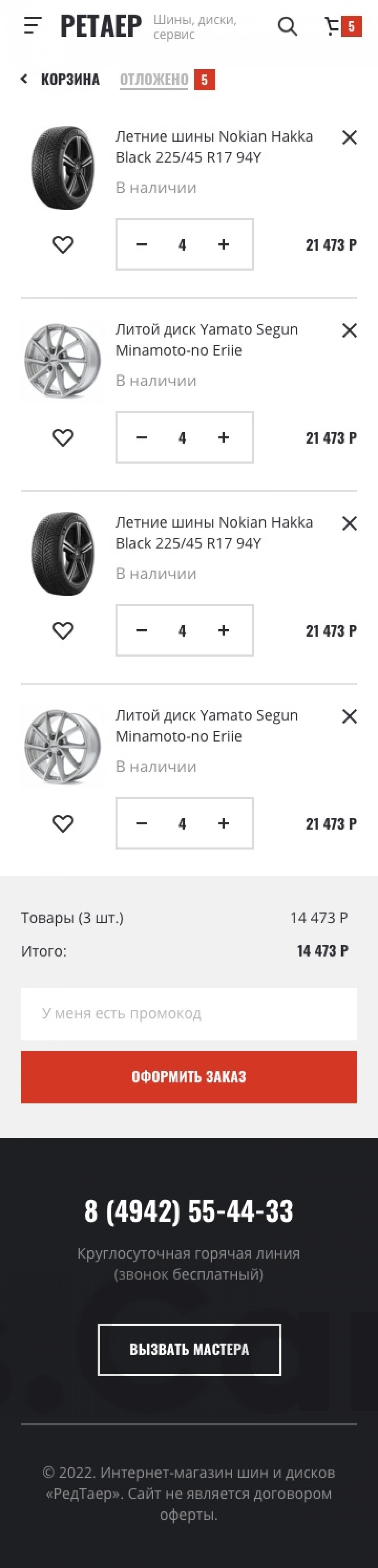Decrease quantity of last Yamato disk

[141, 824]
